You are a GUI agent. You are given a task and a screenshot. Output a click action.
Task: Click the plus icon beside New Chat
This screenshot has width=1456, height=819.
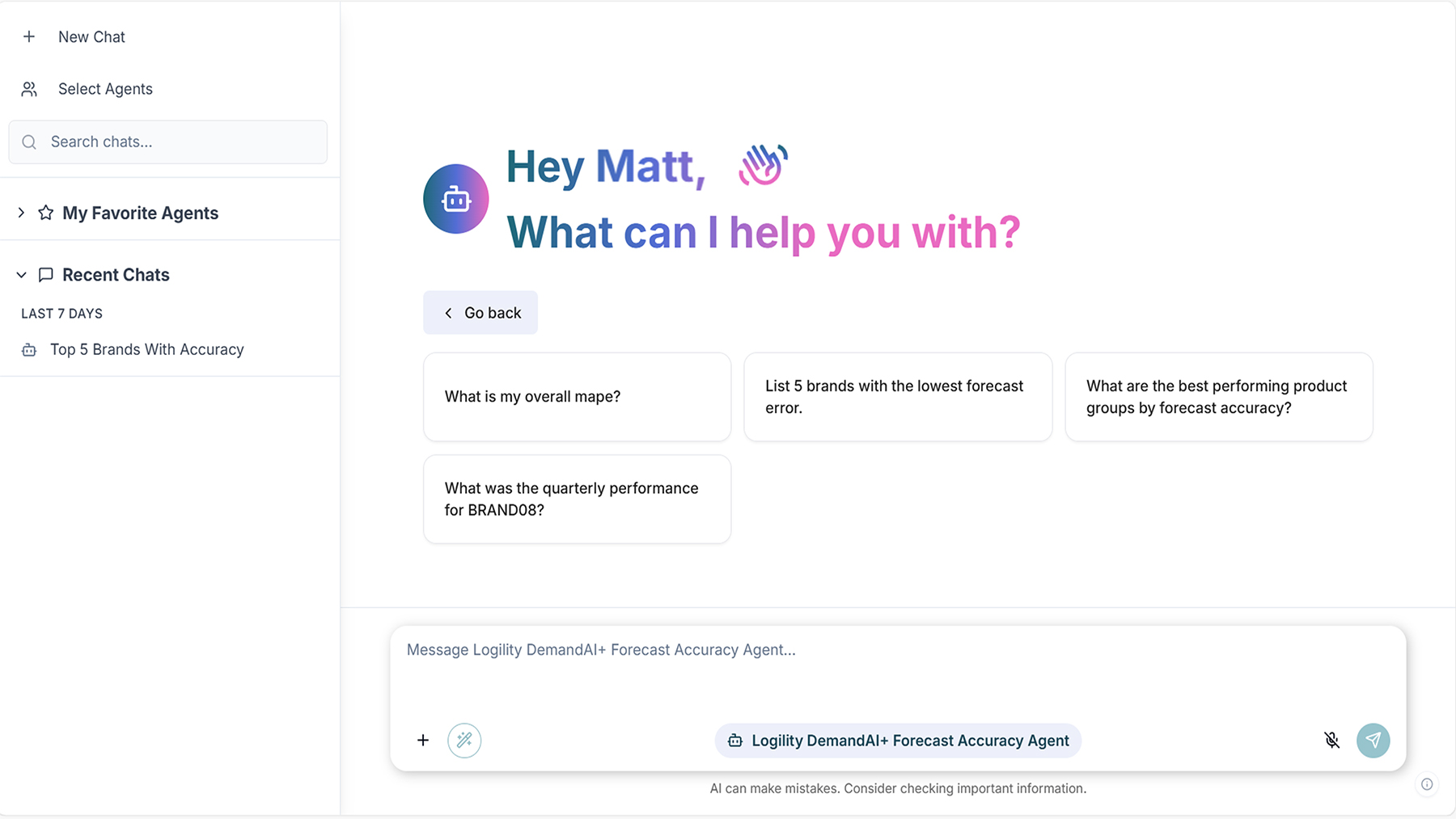[x=29, y=36]
